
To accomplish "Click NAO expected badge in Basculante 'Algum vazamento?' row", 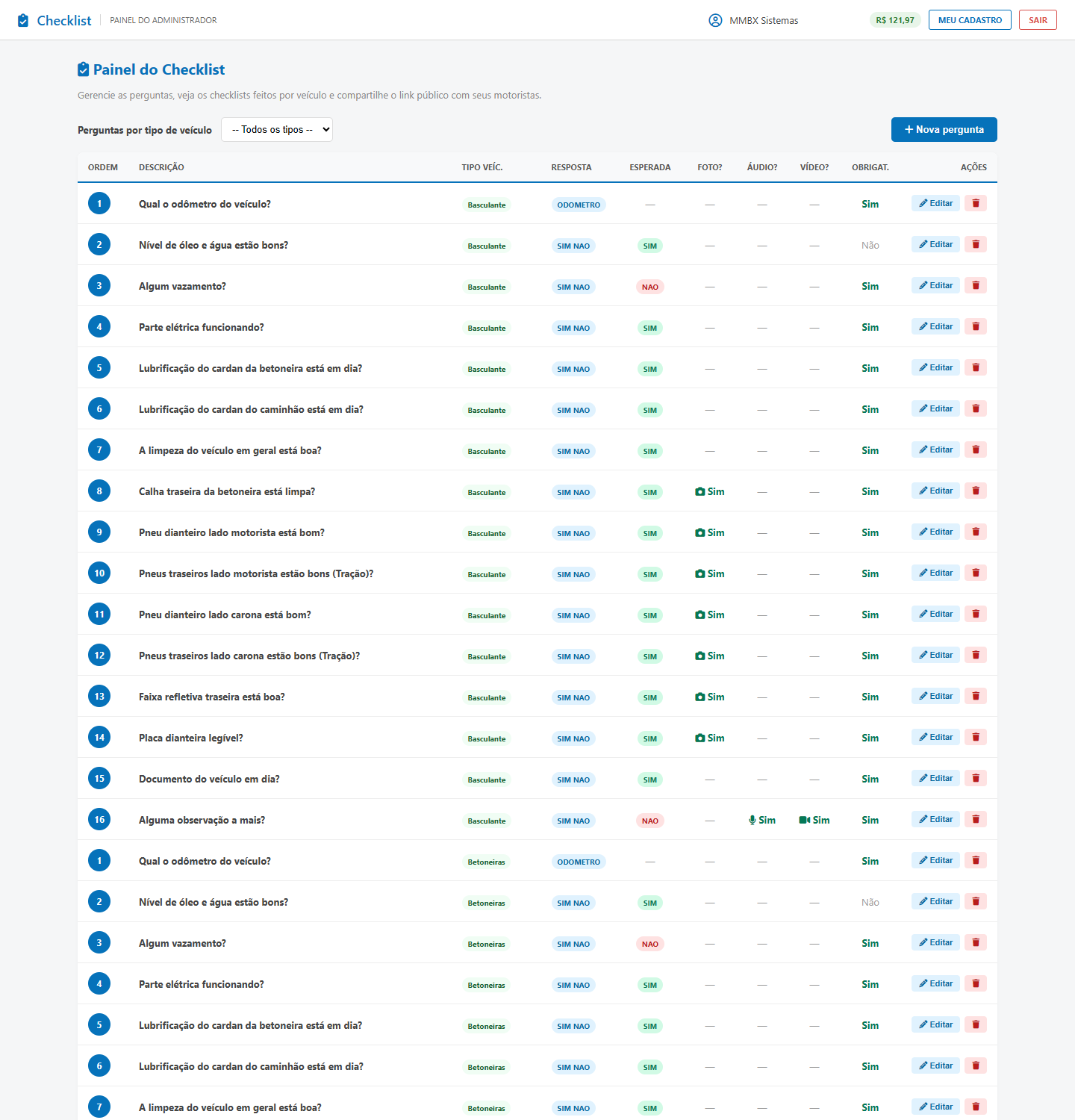I will [x=650, y=287].
